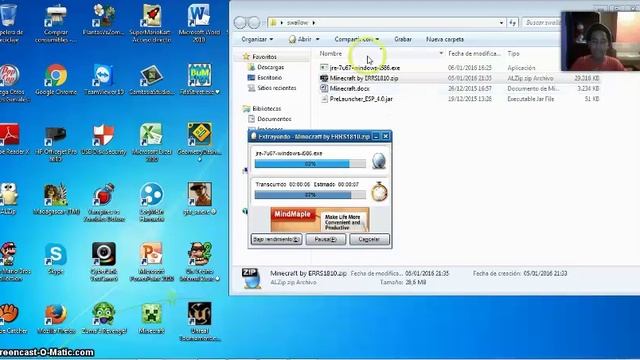The width and height of the screenshot is (640, 360).
Task: Click Nueva carpeta in the toolbar
Action: (x=445, y=39)
